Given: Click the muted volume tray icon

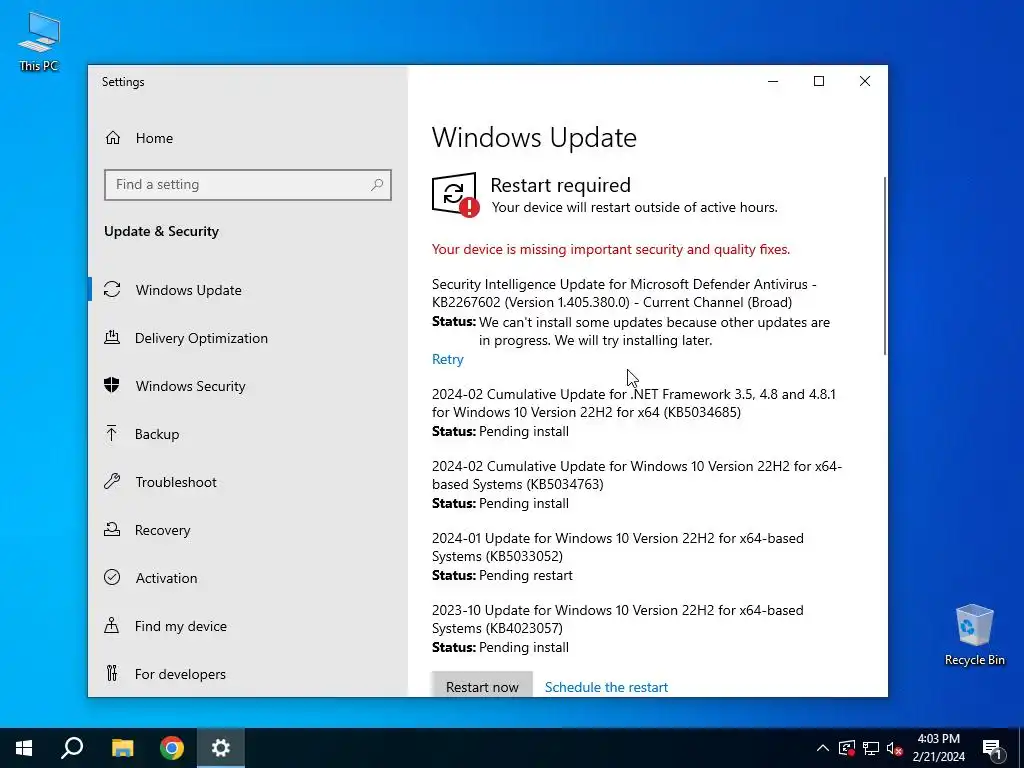Looking at the screenshot, I should 895,748.
